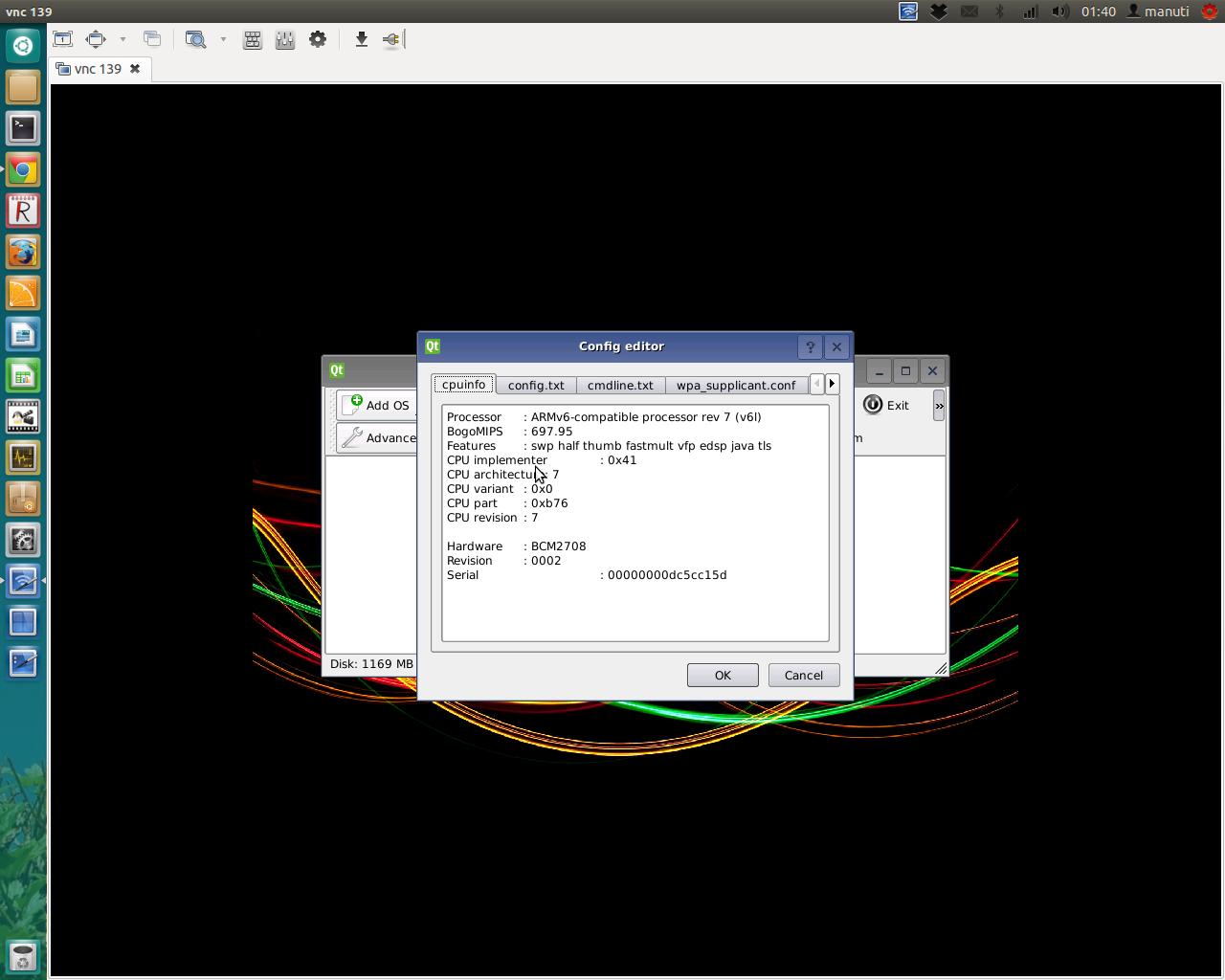1225x980 pixels.
Task: Click the minimize download-arrow icon
Action: tap(361, 39)
